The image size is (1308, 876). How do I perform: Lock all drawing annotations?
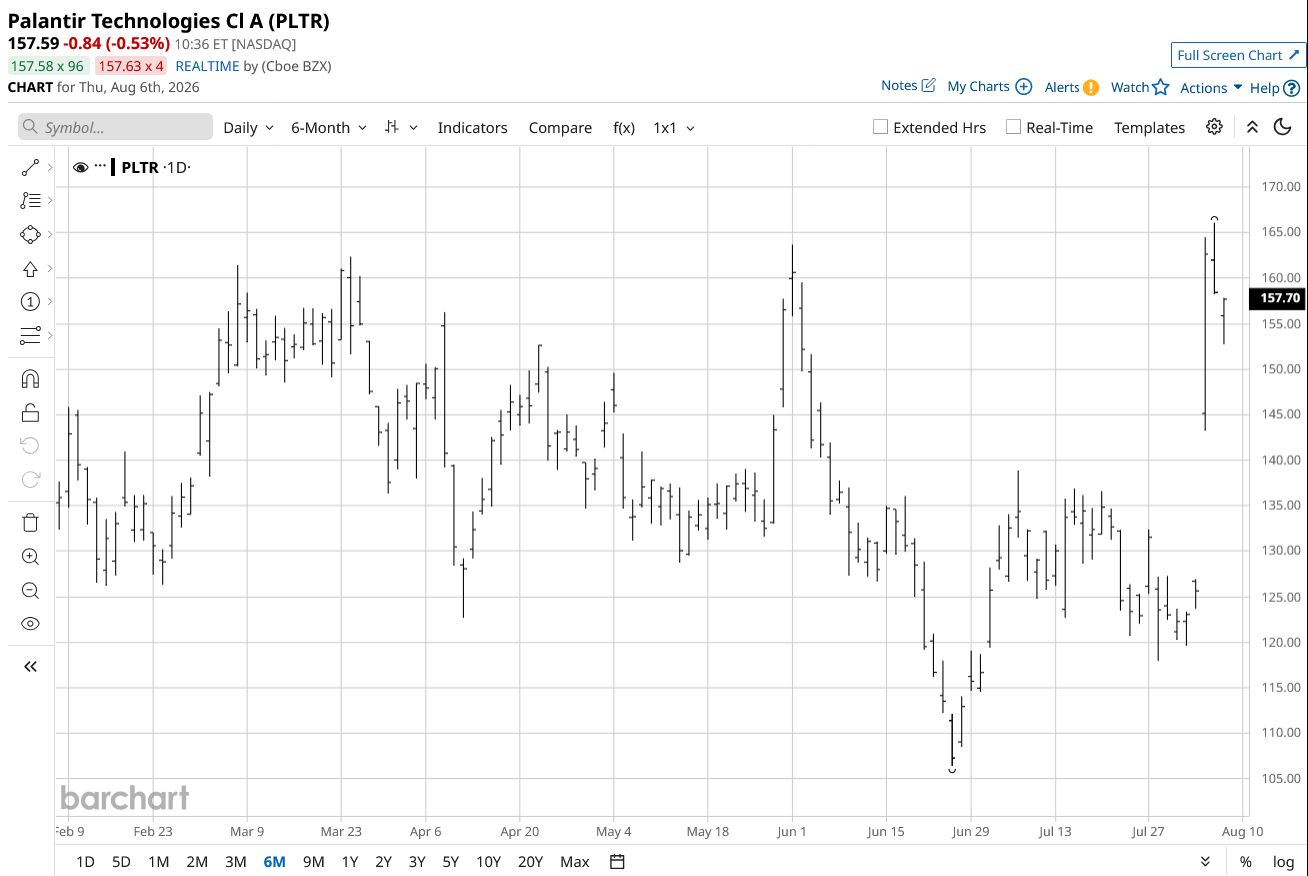[30, 412]
